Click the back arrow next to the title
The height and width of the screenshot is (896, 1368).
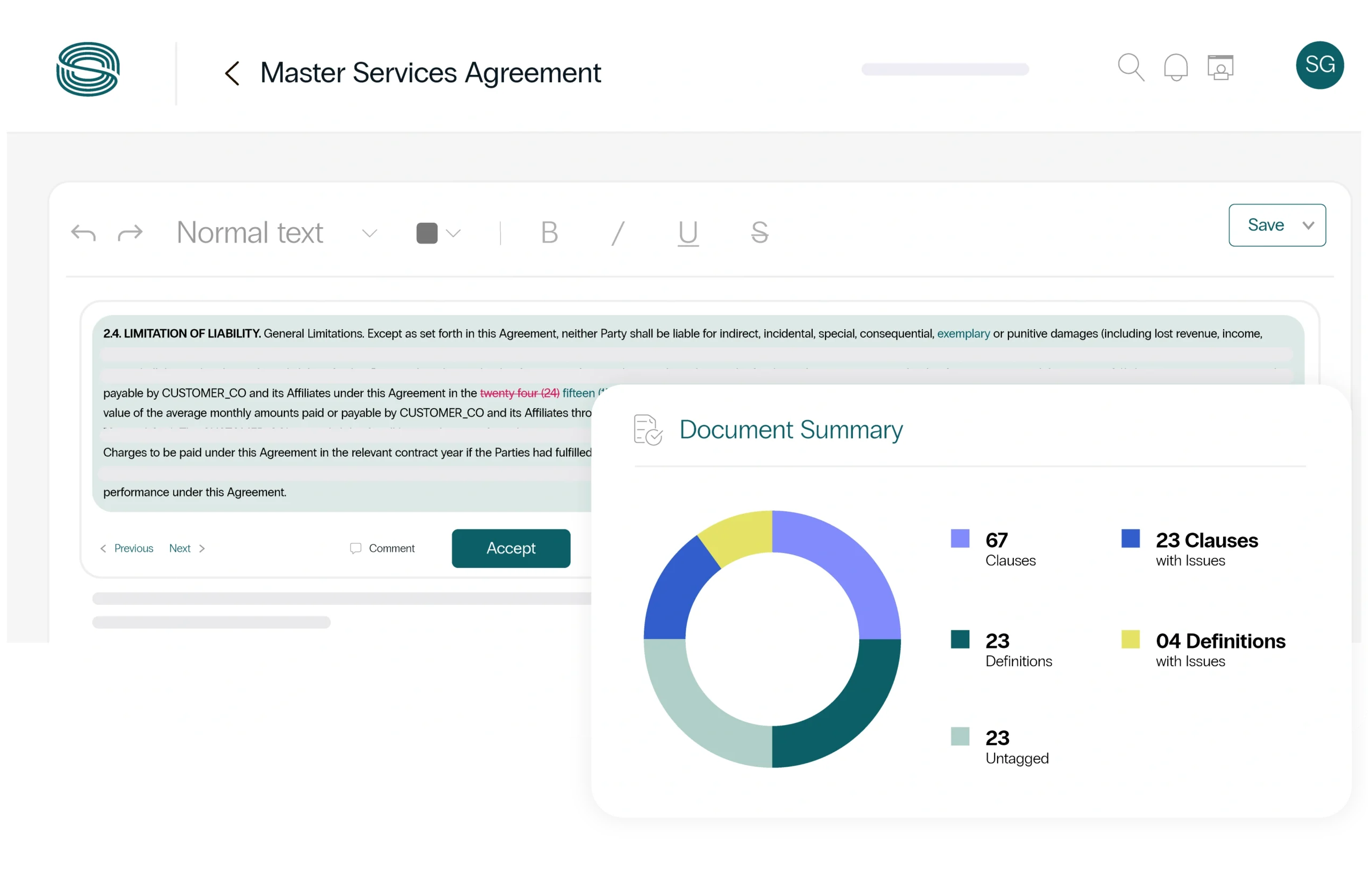click(232, 73)
